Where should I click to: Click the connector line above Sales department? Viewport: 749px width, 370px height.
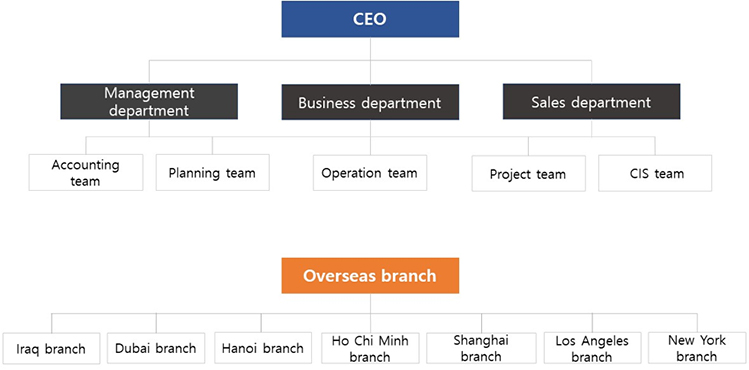(592, 72)
